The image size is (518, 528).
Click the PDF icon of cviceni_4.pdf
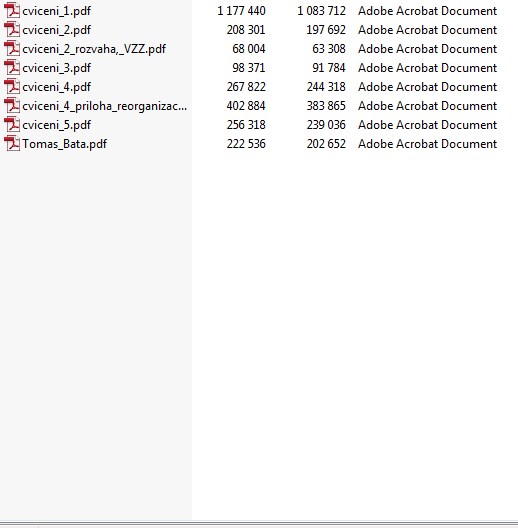coord(12,87)
